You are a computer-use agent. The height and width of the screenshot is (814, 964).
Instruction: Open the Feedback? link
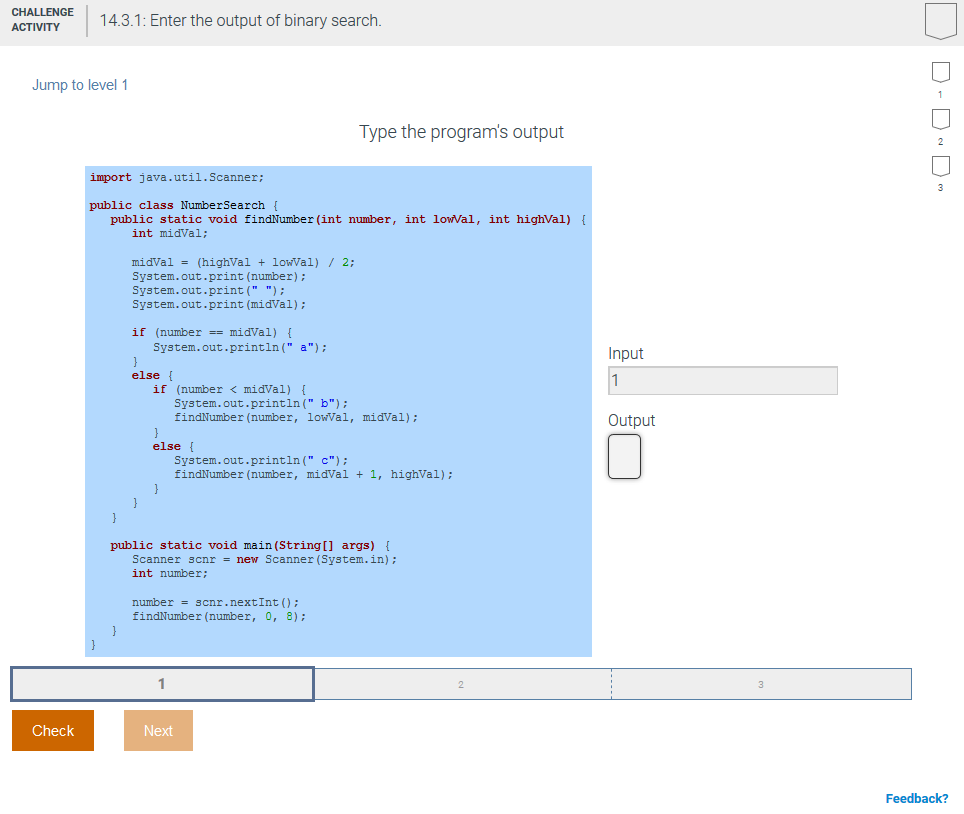[916, 798]
